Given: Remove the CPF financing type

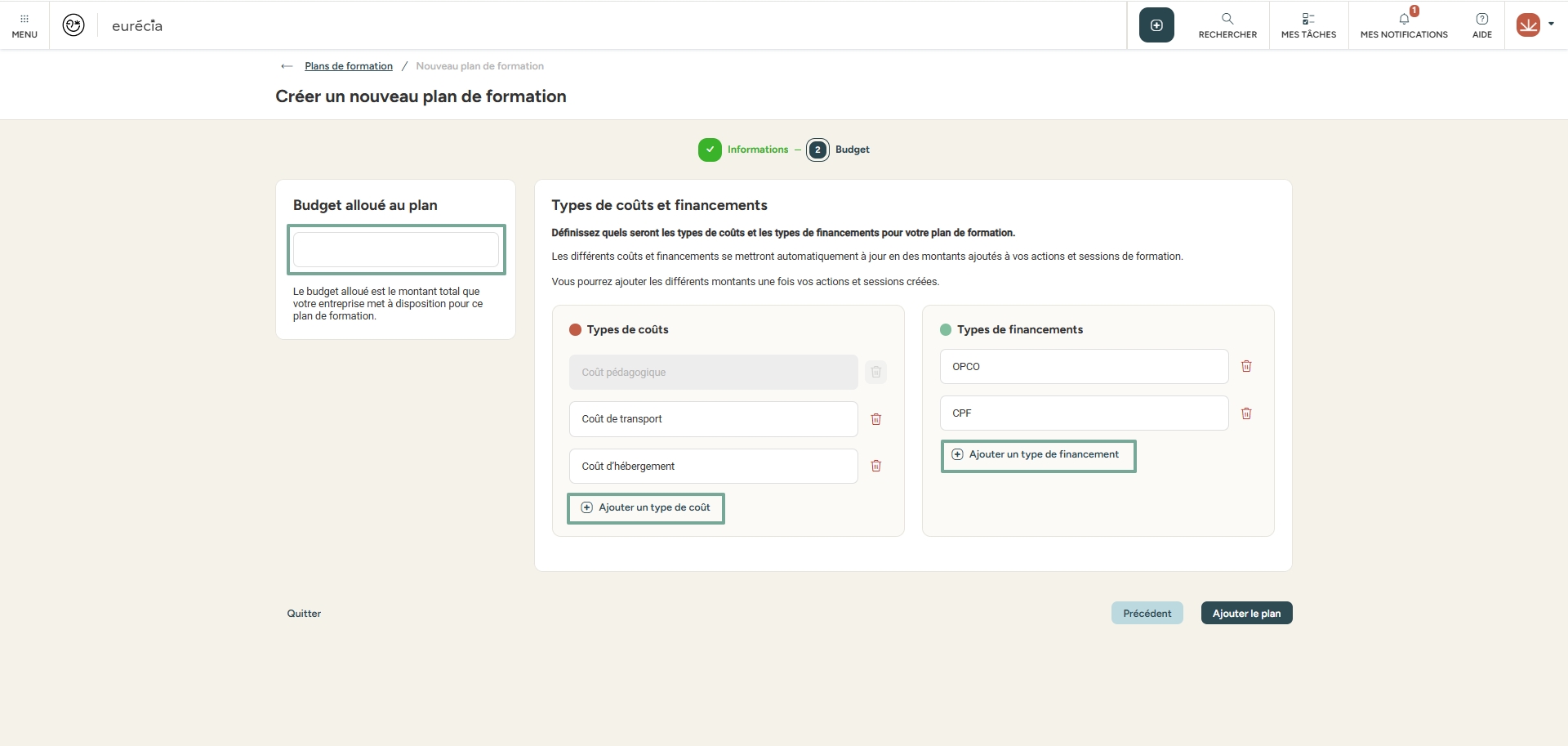Looking at the screenshot, I should pos(1246,413).
